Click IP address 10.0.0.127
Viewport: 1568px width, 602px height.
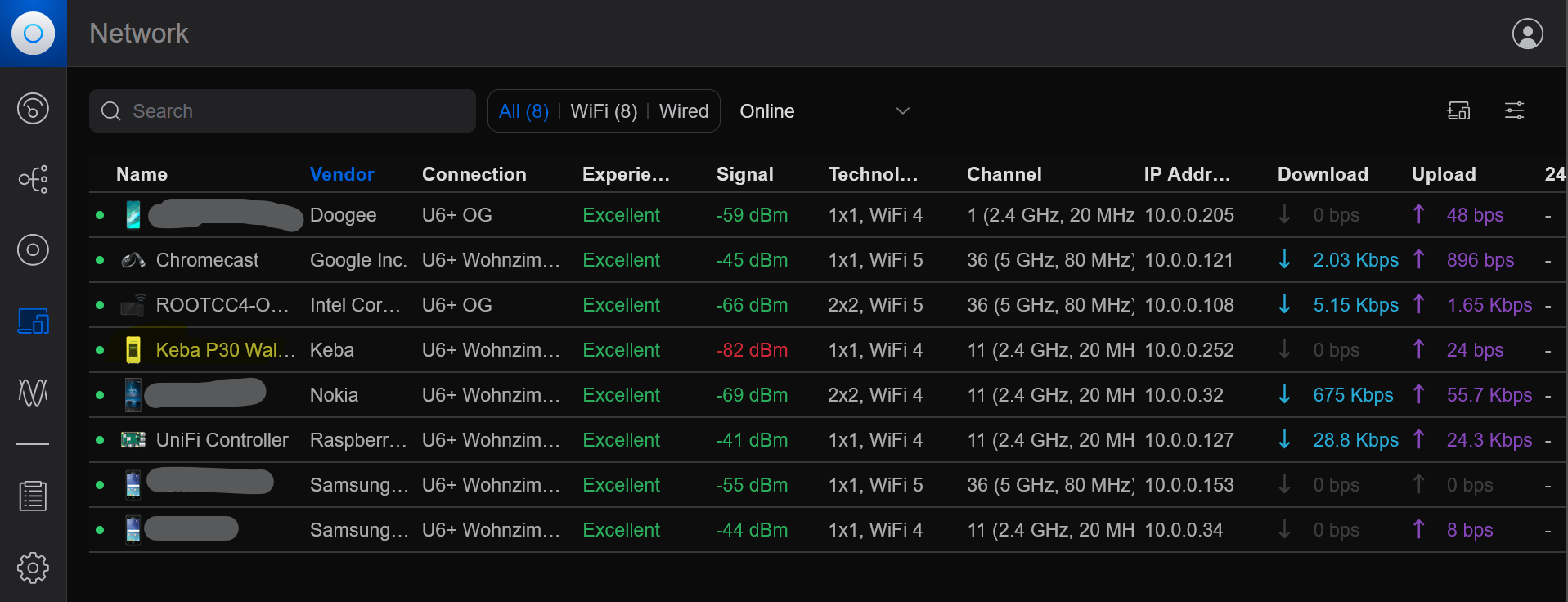click(1188, 440)
